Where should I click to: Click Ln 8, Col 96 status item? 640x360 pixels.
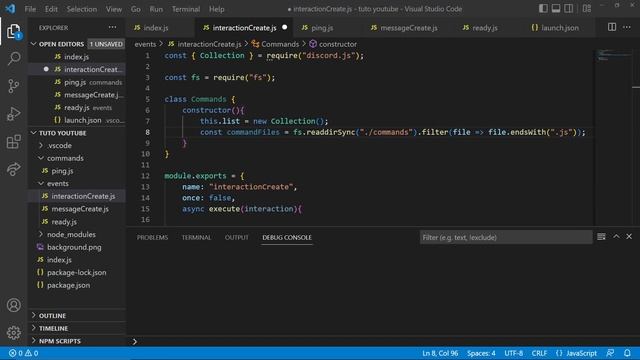440,353
